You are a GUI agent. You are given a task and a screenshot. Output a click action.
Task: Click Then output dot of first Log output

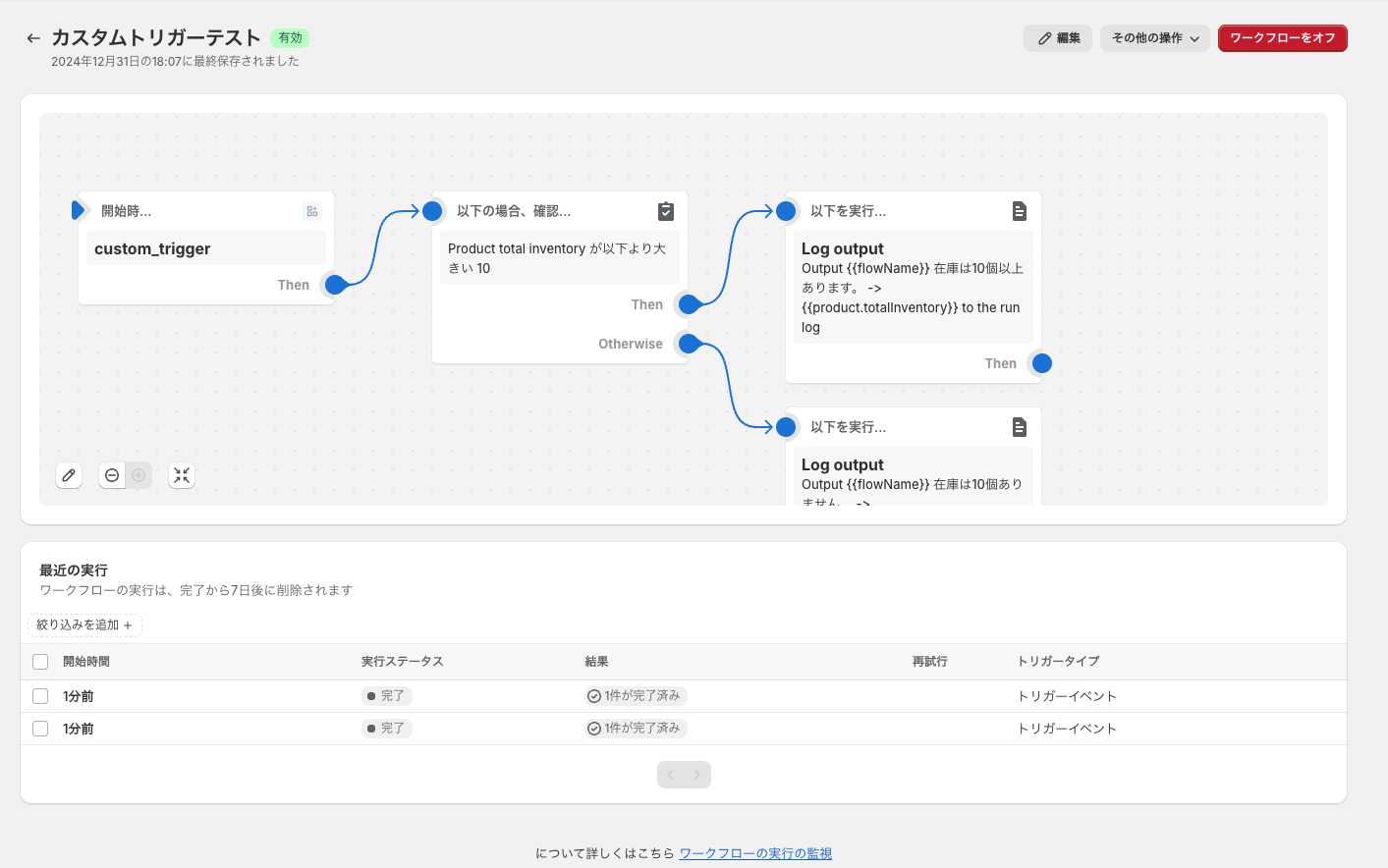[1042, 363]
